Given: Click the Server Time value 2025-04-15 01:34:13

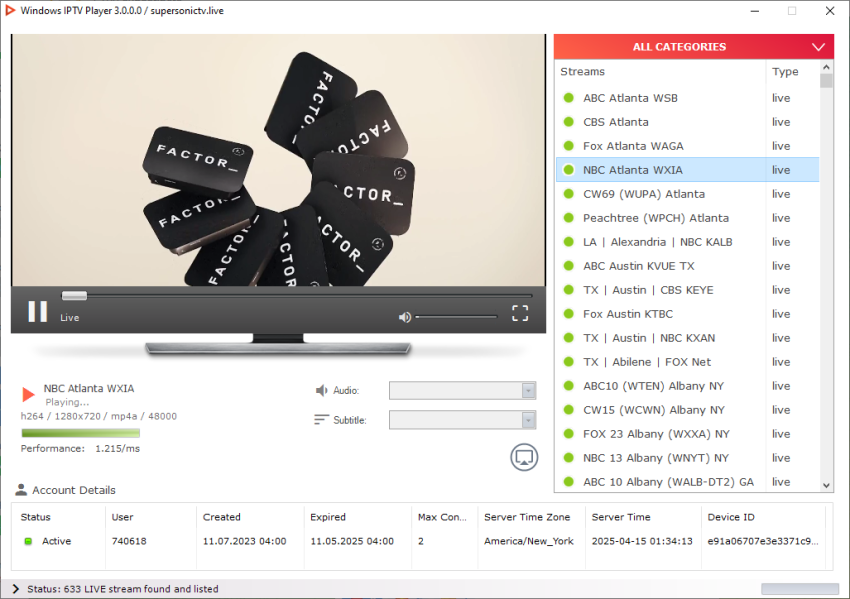Looking at the screenshot, I should click(642, 541).
